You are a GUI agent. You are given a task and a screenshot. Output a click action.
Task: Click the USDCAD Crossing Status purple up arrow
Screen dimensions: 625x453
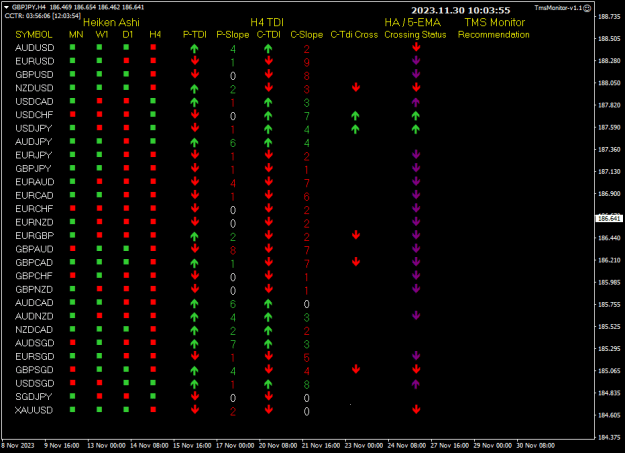point(415,102)
